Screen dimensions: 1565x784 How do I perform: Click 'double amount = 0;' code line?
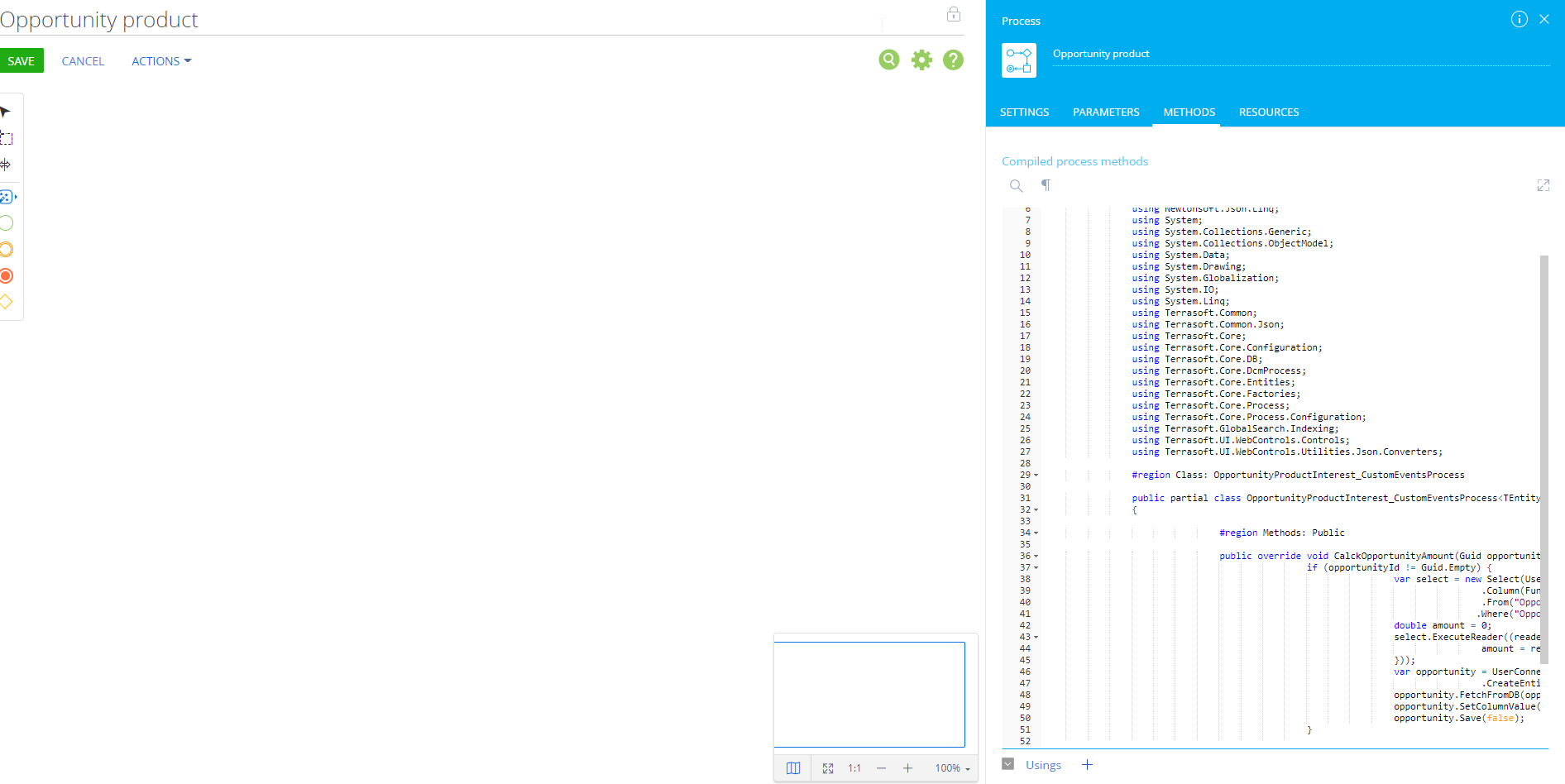click(x=1442, y=625)
